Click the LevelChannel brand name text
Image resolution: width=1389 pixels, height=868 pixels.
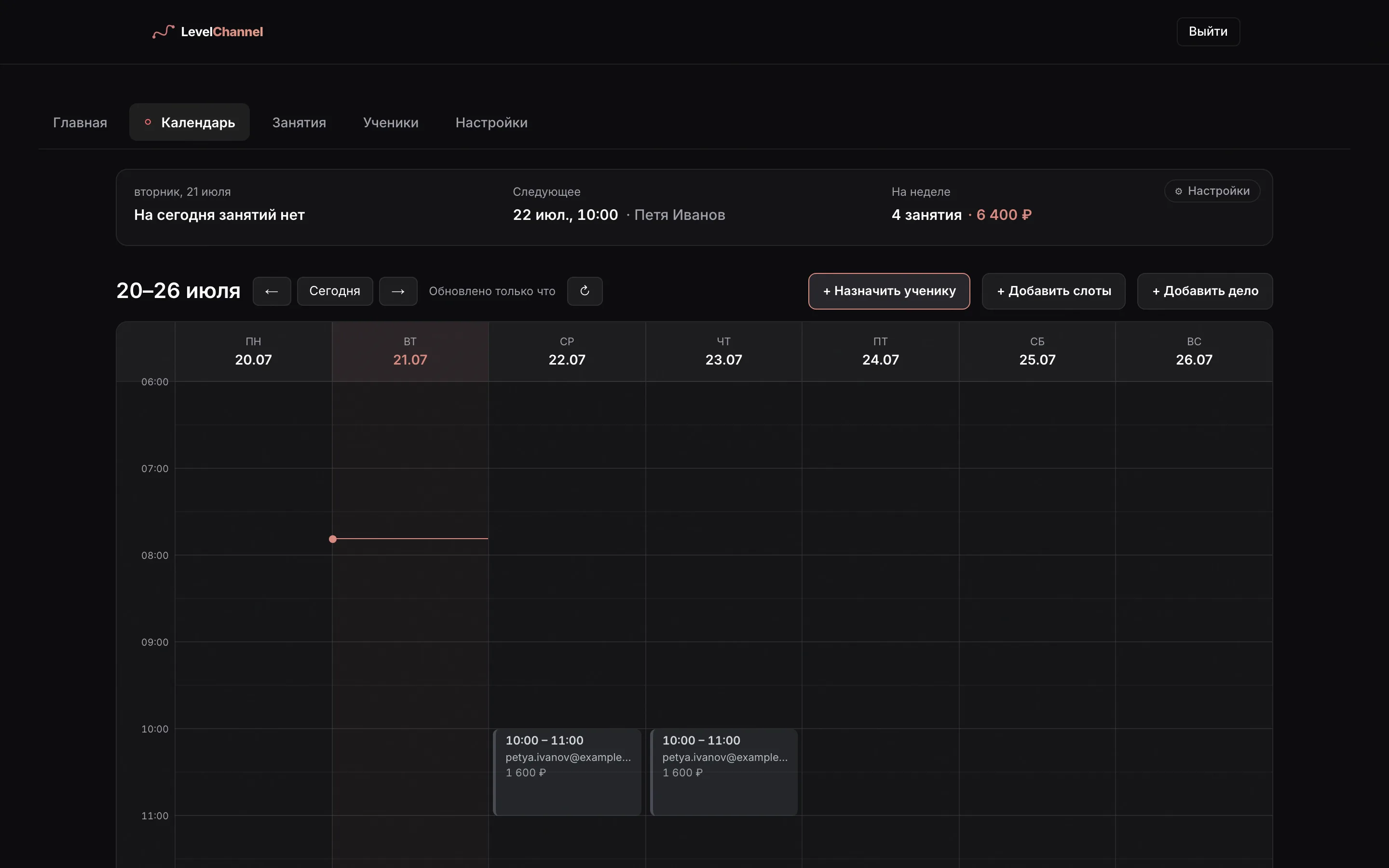click(222, 31)
